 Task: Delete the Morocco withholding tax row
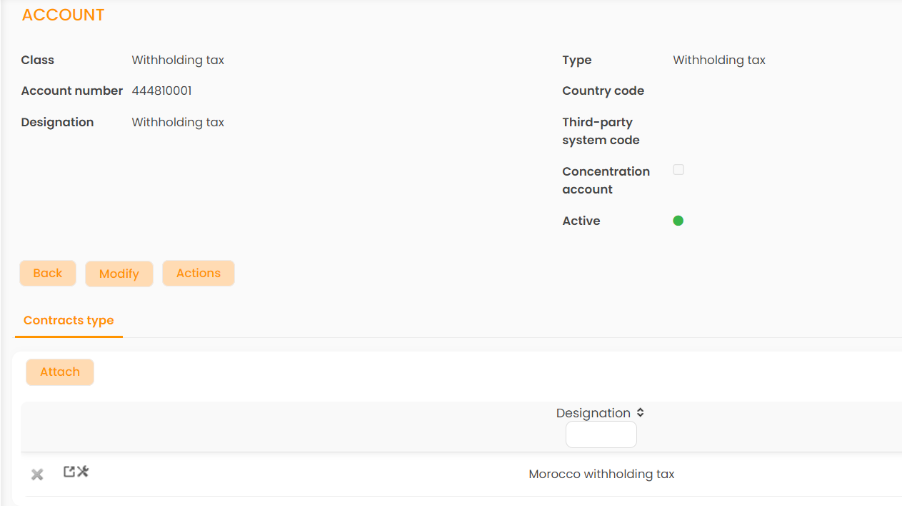click(37, 474)
